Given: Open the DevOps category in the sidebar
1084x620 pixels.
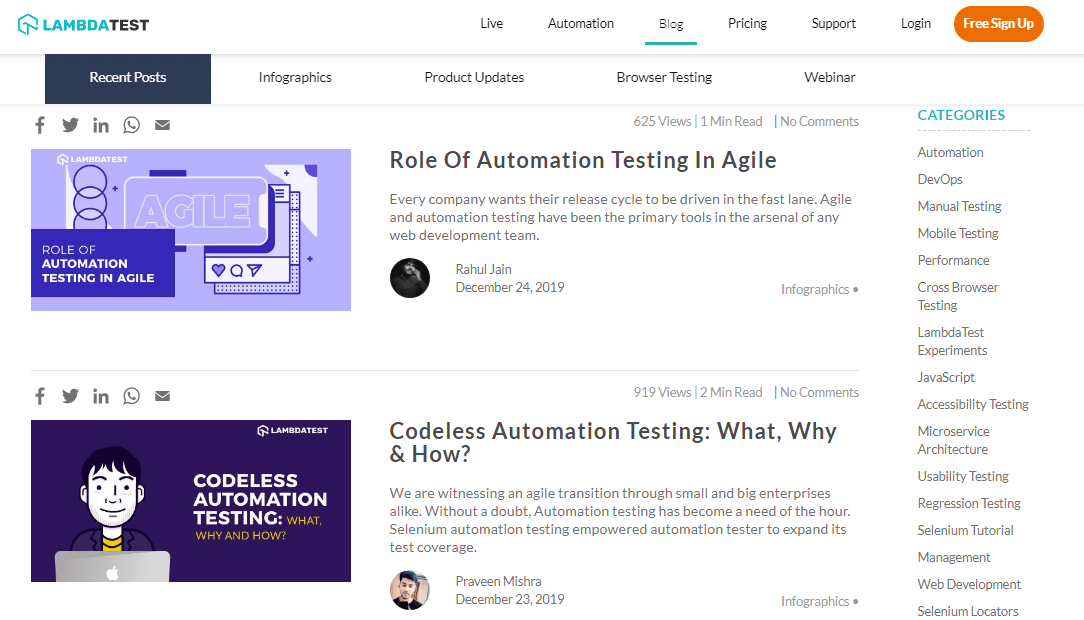Looking at the screenshot, I should tap(938, 178).
